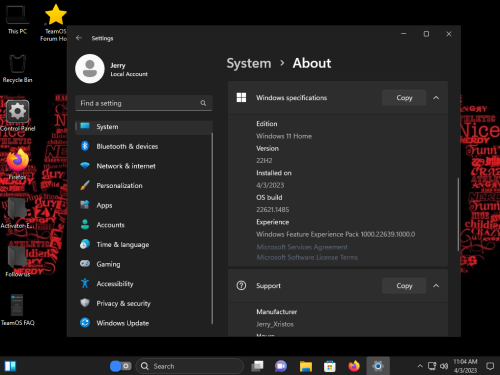Select the Recycle Bin desktop icon

(x=17, y=68)
